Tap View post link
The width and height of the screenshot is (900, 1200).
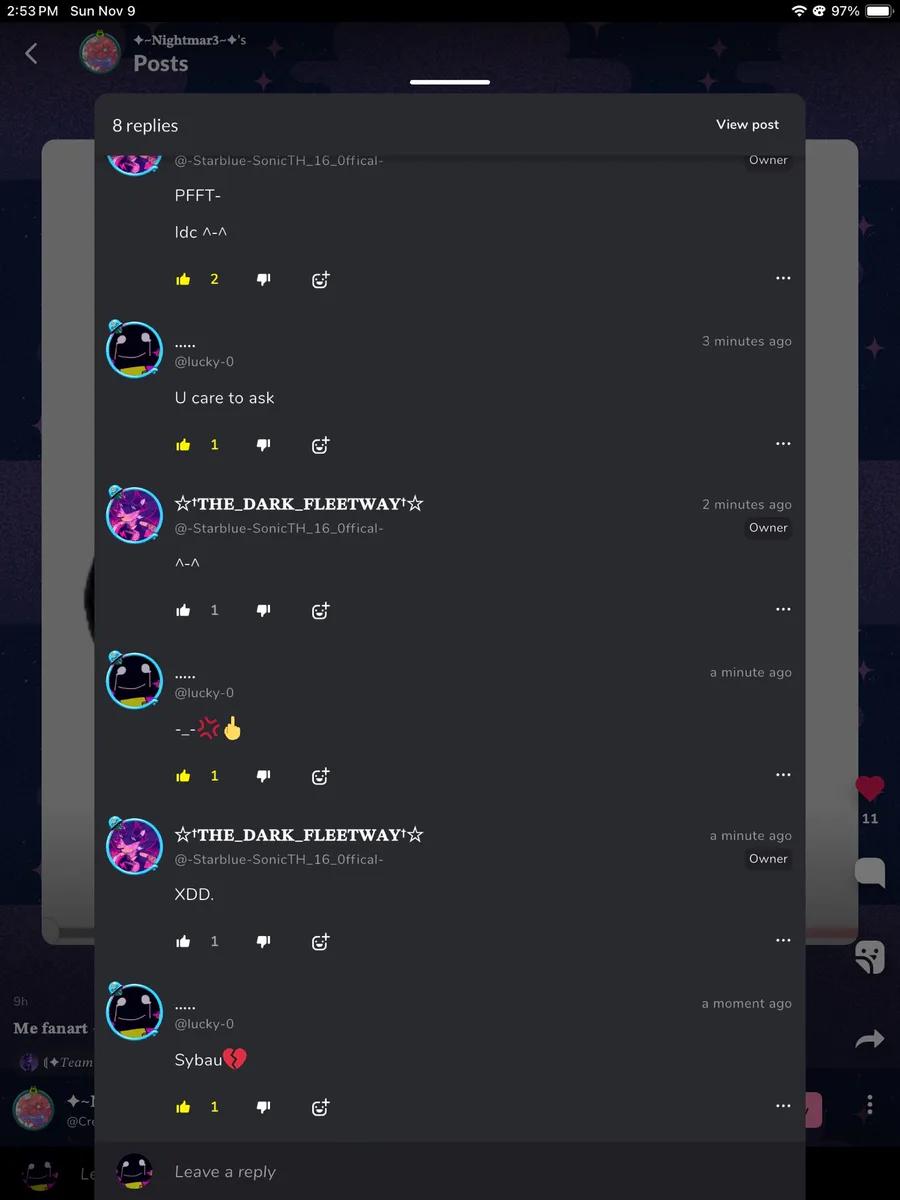click(x=747, y=125)
